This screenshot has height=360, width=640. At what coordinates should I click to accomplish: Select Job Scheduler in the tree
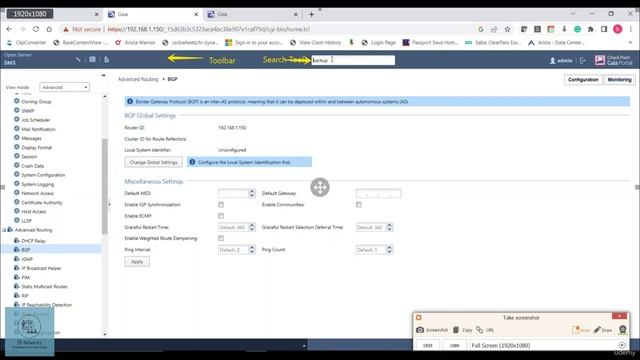click(x=36, y=120)
